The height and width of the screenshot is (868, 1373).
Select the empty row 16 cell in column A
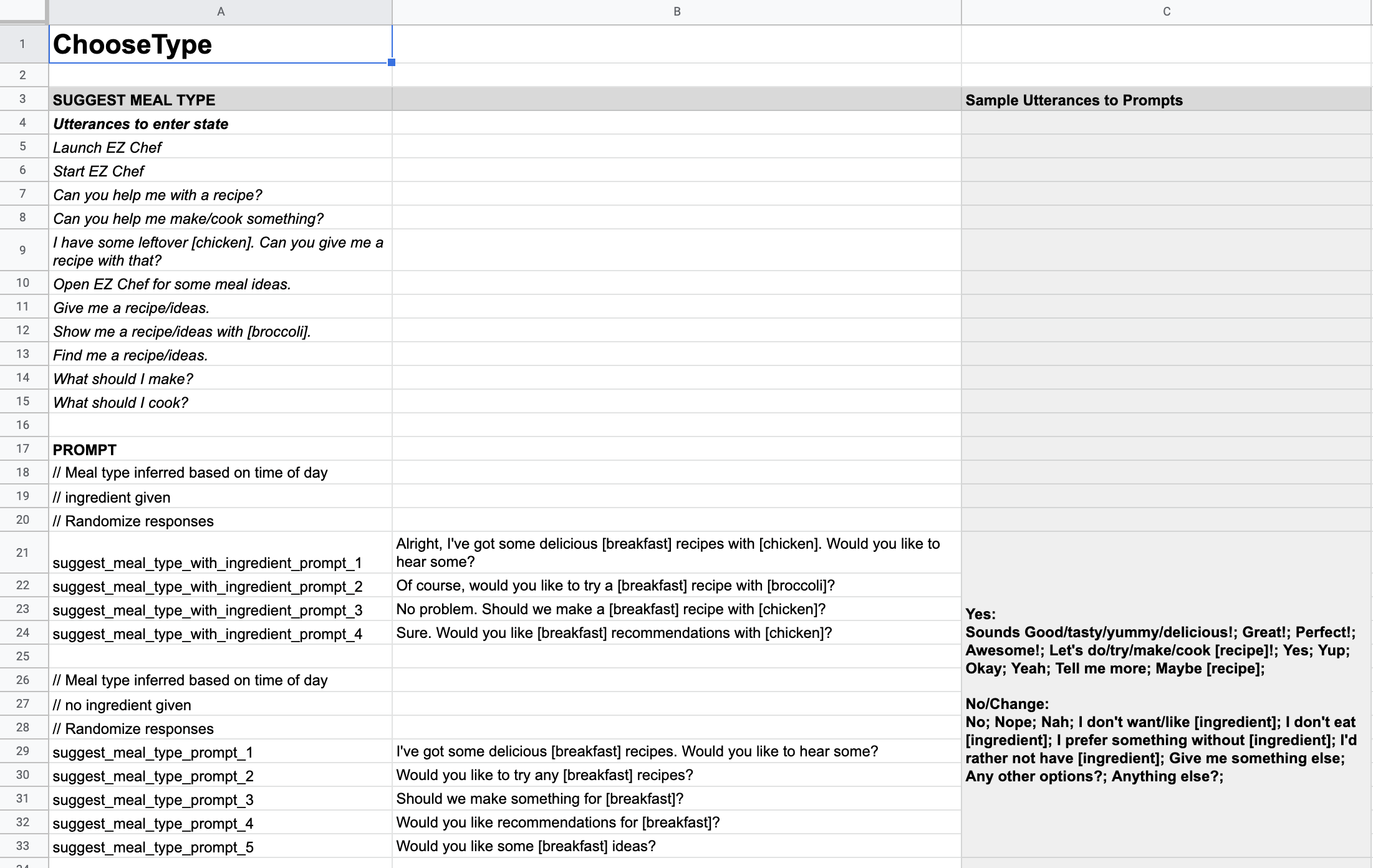(187, 425)
